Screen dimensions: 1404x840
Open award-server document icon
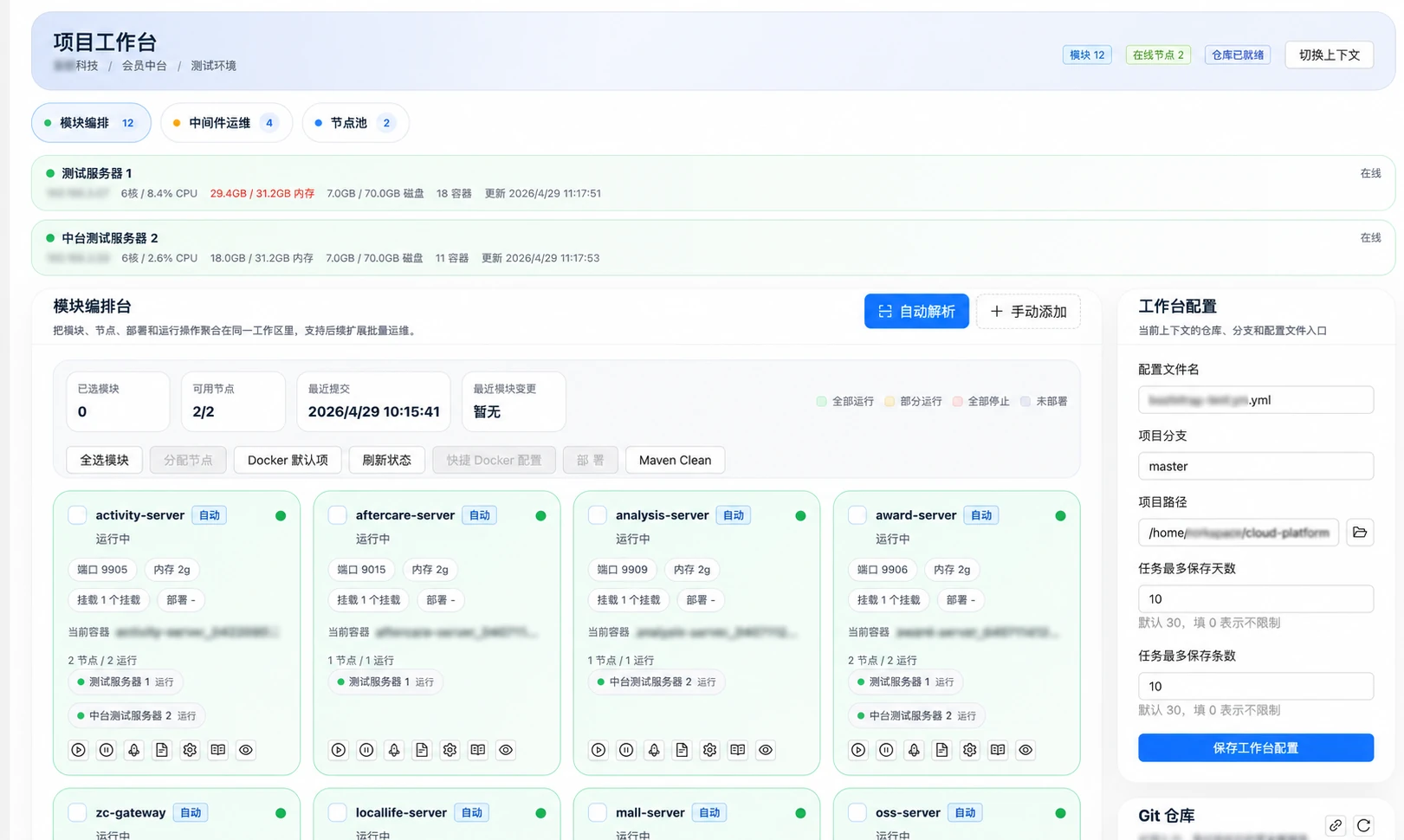click(x=941, y=750)
